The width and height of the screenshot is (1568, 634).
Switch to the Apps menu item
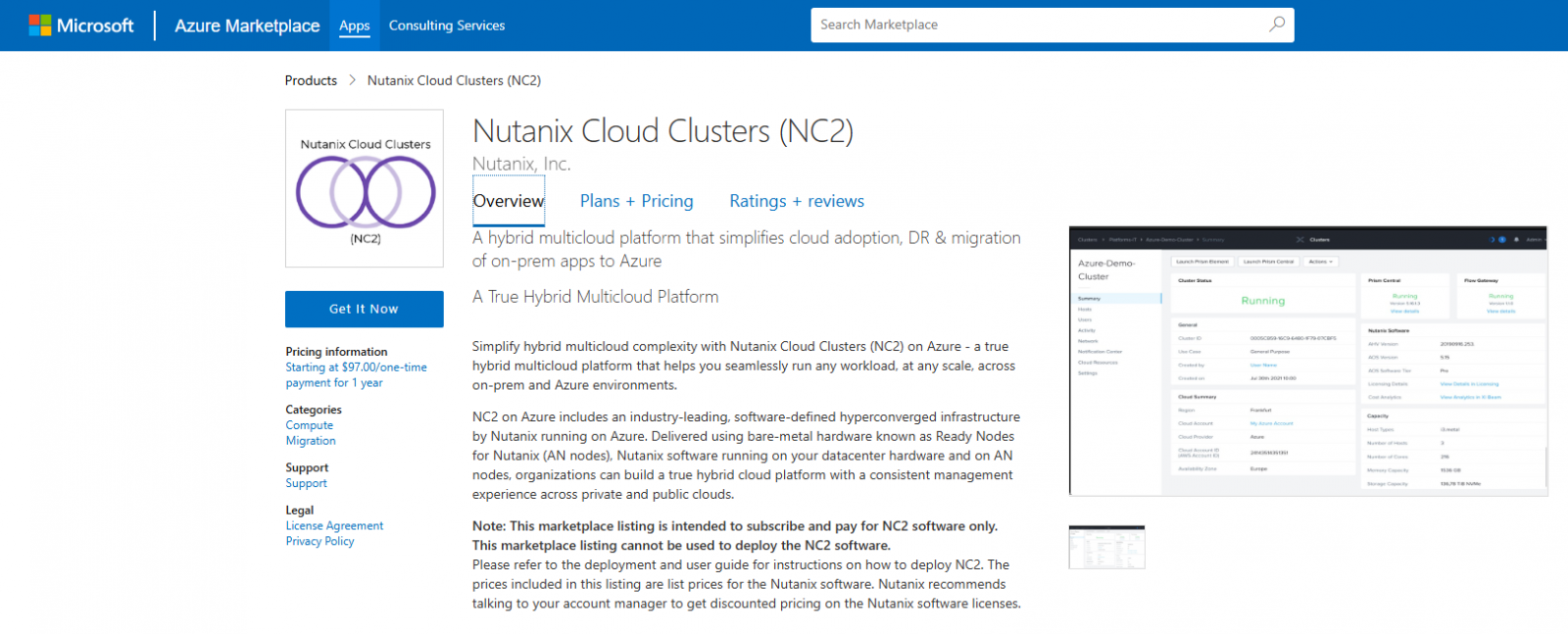pyautogui.click(x=354, y=25)
